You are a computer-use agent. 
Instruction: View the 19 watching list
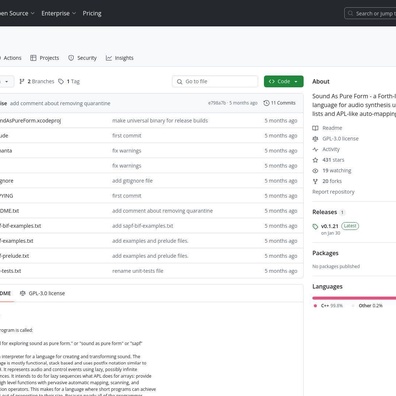coord(337,171)
